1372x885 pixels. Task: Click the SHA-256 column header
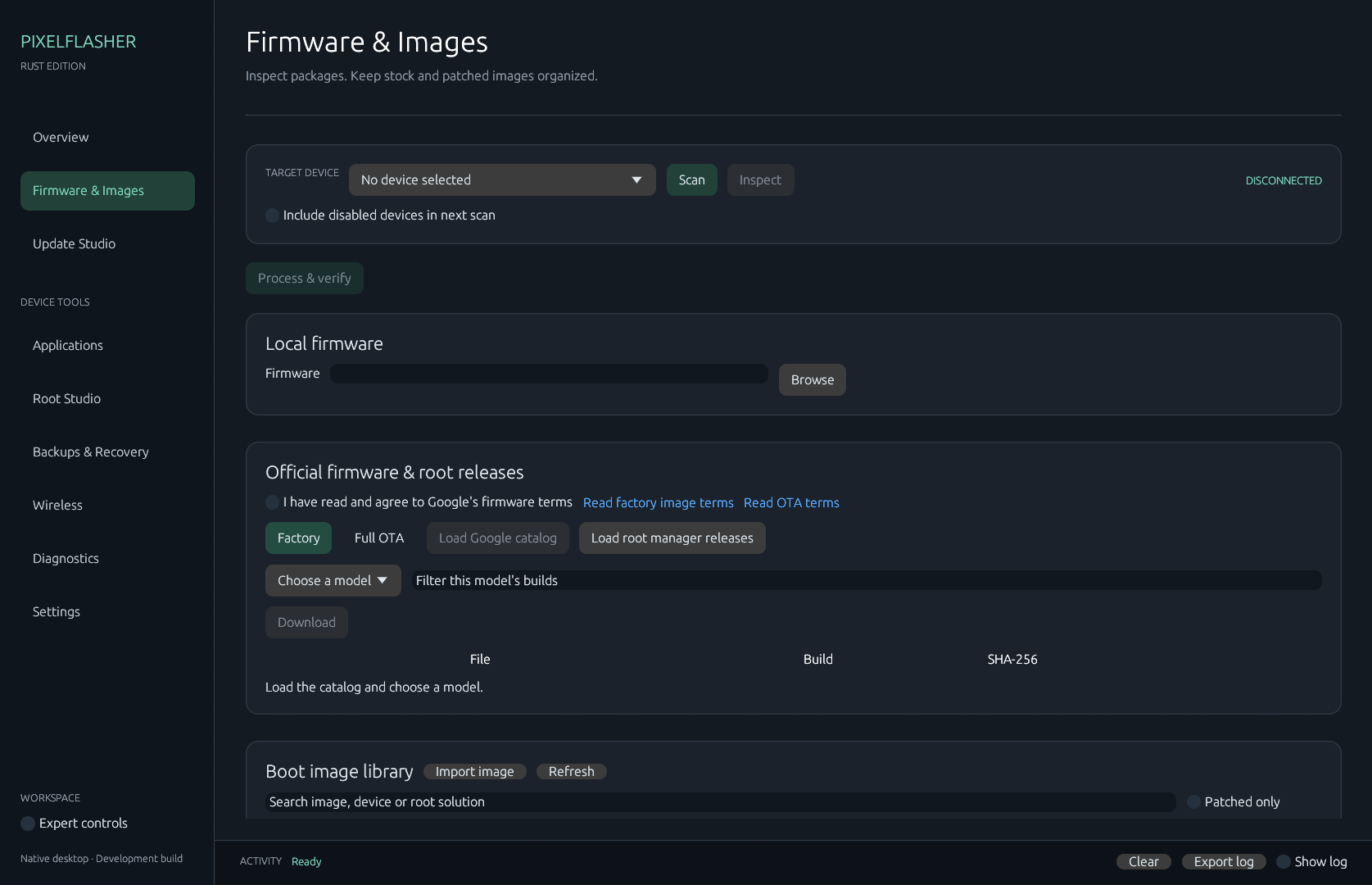[1012, 660]
